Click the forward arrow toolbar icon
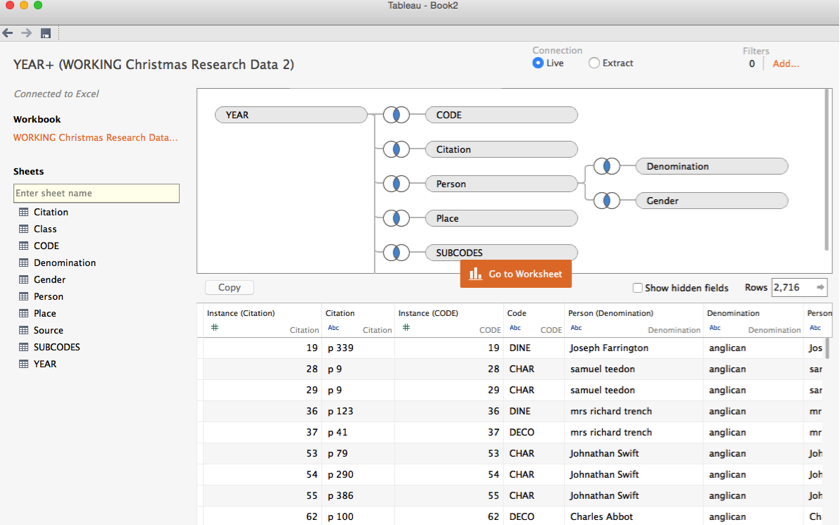The width and height of the screenshot is (840, 525). [26, 33]
